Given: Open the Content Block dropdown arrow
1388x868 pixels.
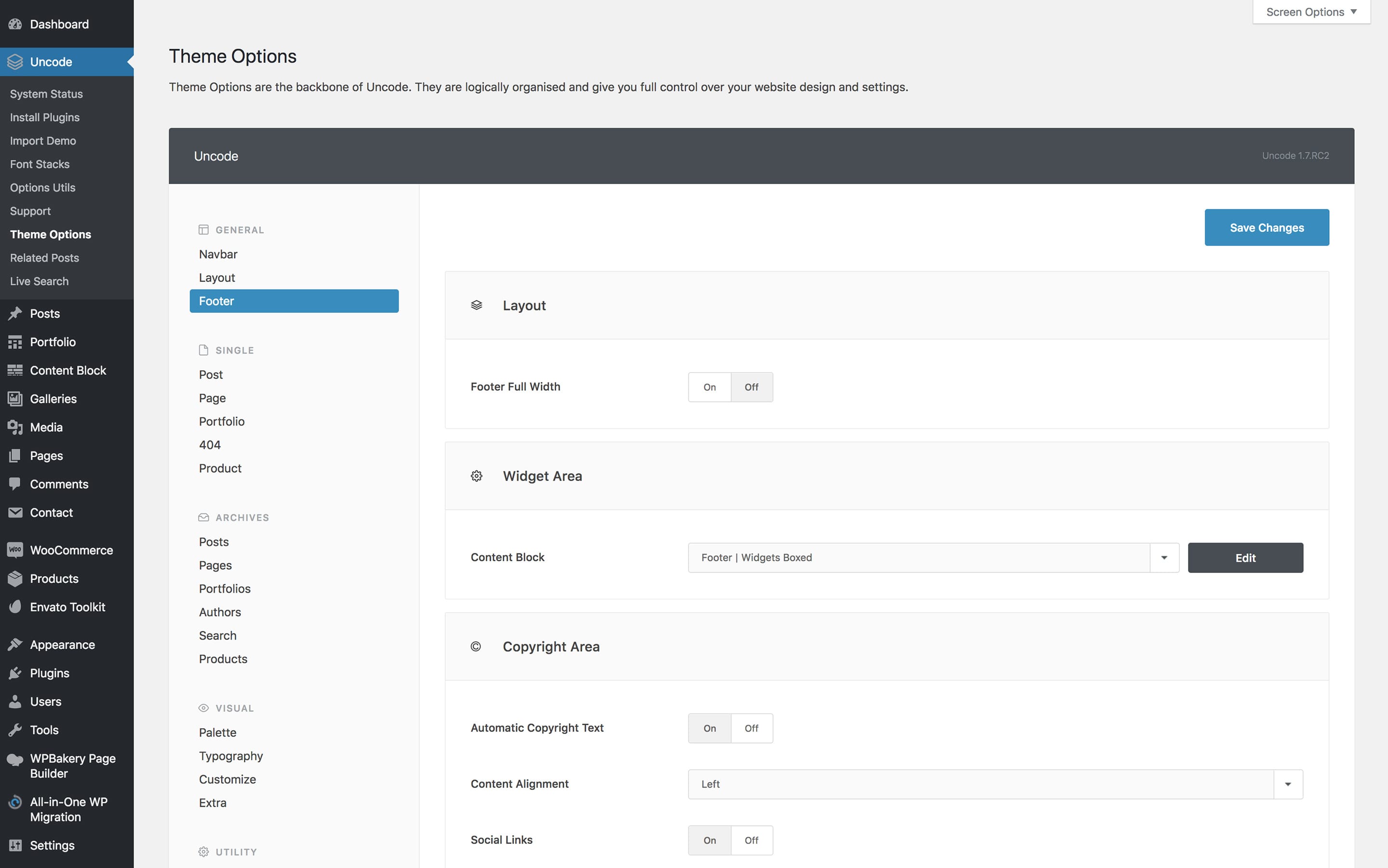Looking at the screenshot, I should pyautogui.click(x=1164, y=558).
